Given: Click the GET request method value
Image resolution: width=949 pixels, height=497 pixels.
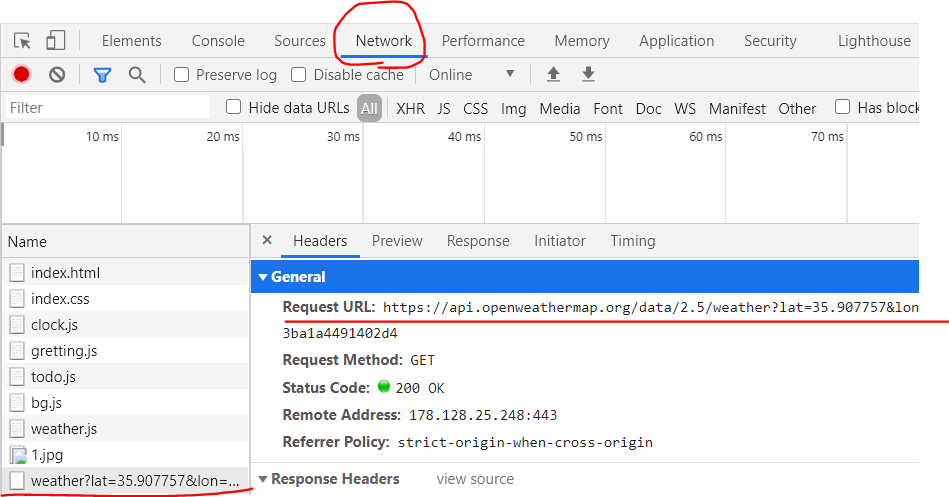Looking at the screenshot, I should click(x=422, y=360).
